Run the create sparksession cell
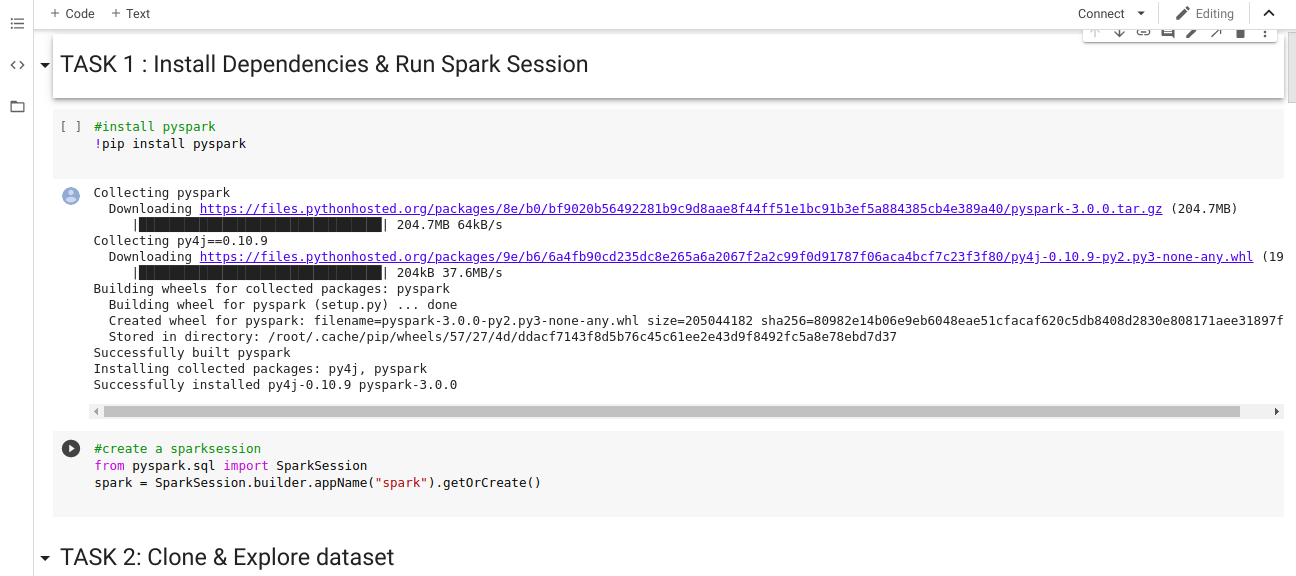Image resolution: width=1296 pixels, height=576 pixels. (71, 449)
